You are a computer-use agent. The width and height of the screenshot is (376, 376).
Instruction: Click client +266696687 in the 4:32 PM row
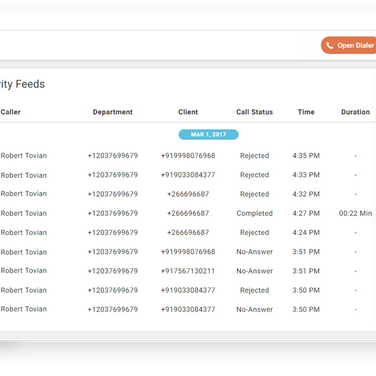[188, 194]
